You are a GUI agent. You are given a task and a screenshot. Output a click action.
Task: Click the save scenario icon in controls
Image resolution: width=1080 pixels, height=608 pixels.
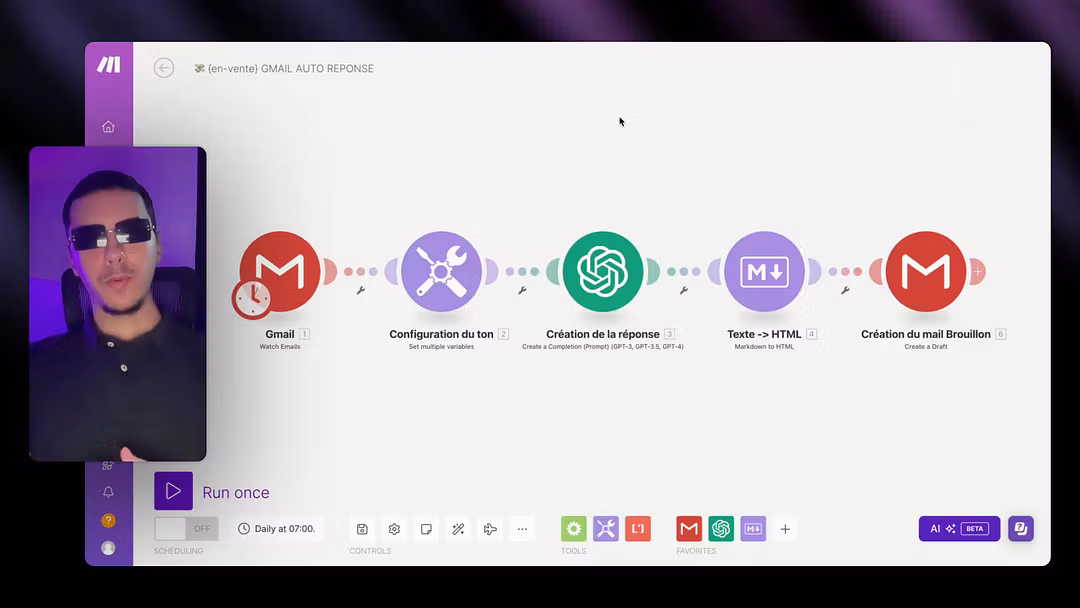[362, 529]
